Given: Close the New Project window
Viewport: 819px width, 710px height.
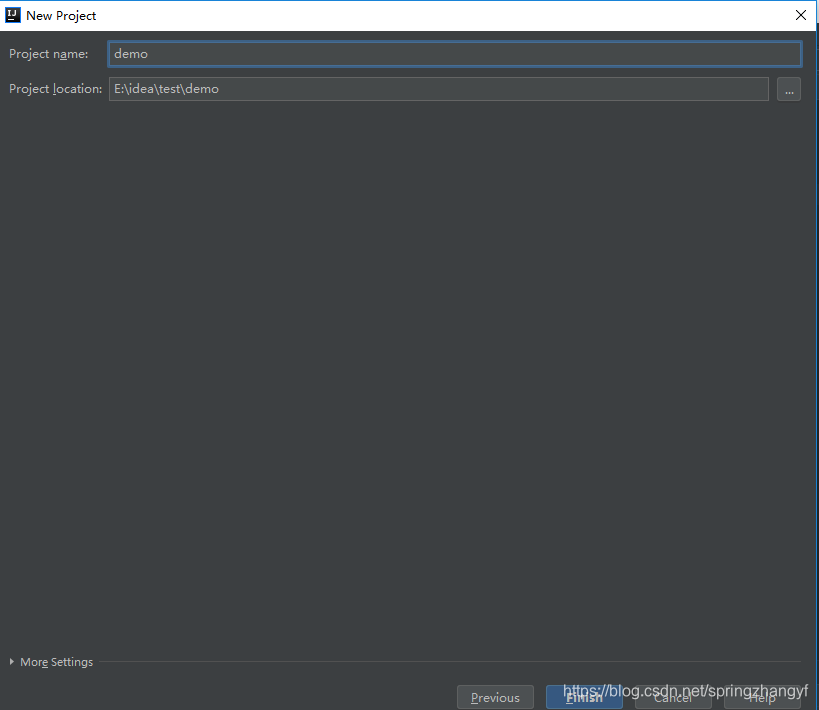Looking at the screenshot, I should [x=801, y=15].
